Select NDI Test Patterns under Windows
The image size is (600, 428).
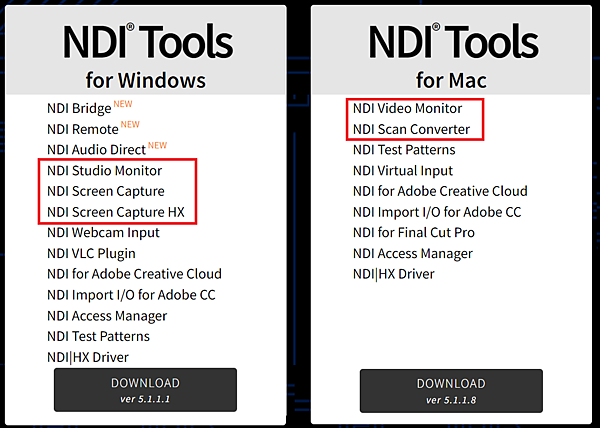click(98, 337)
